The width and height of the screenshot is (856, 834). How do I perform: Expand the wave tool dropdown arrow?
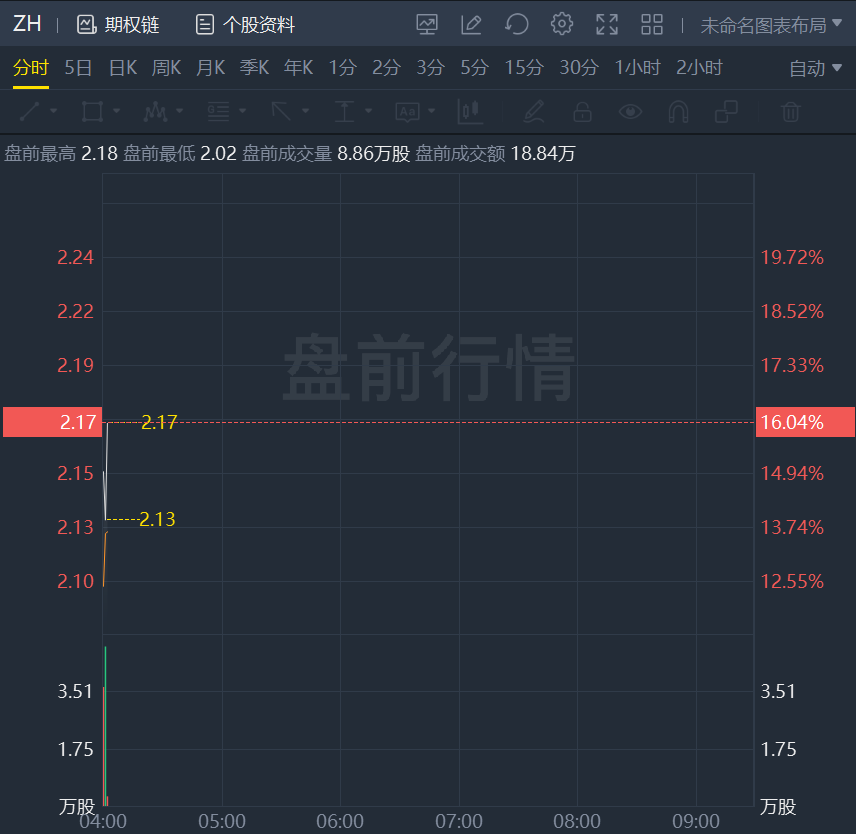[x=179, y=111]
